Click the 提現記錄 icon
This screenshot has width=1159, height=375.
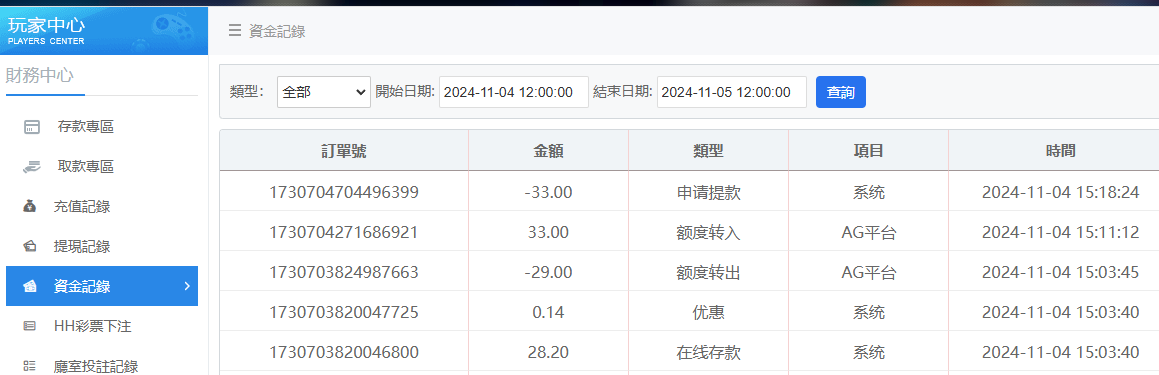click(x=30, y=246)
